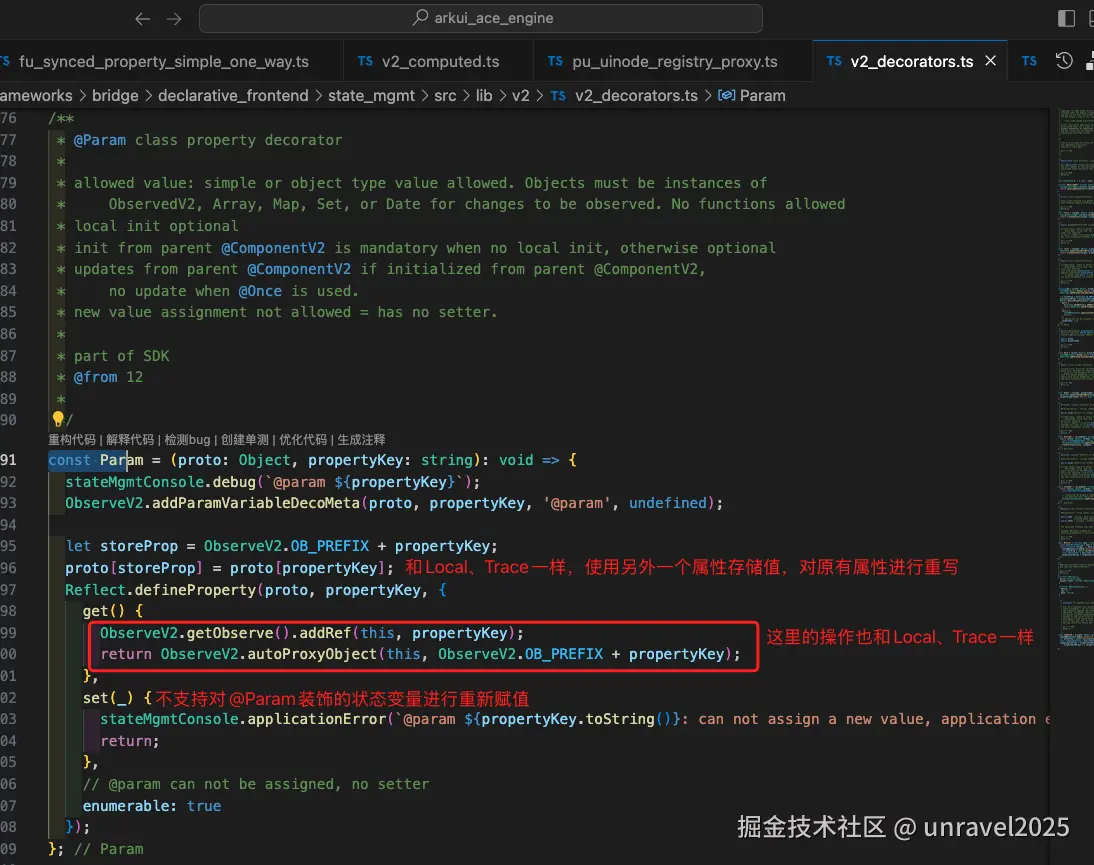Image resolution: width=1094 pixels, height=865 pixels.
Task: Click 'getObserve' on line 99
Action: tap(230, 633)
